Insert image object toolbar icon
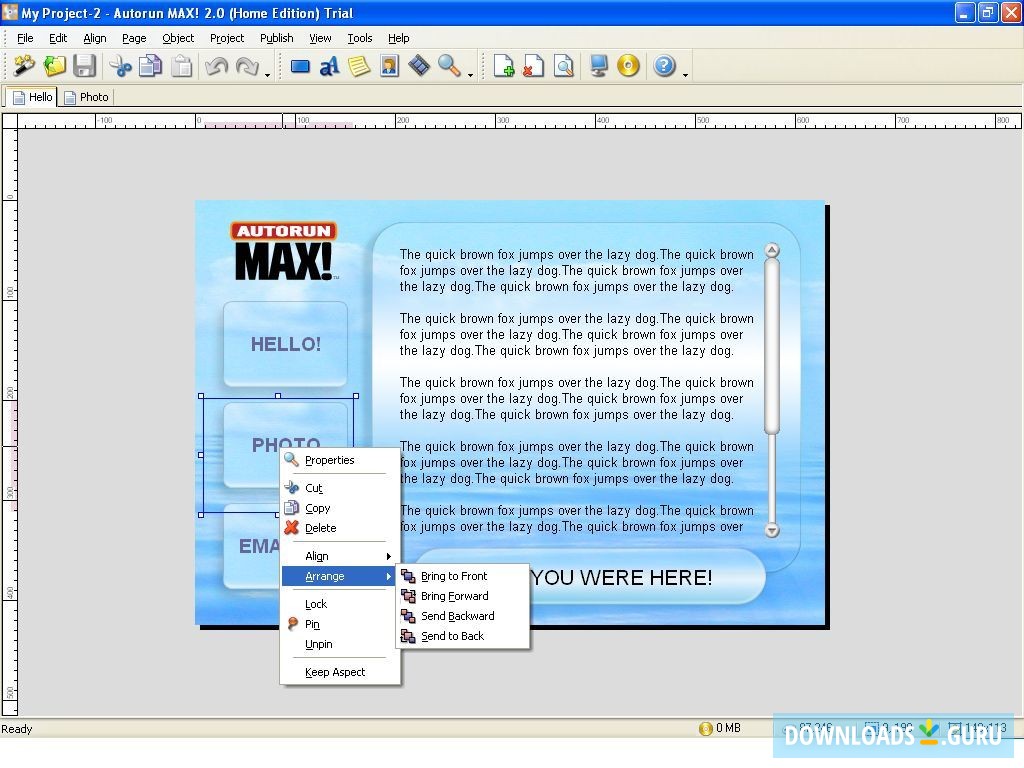This screenshot has height=768, width=1024. point(389,66)
